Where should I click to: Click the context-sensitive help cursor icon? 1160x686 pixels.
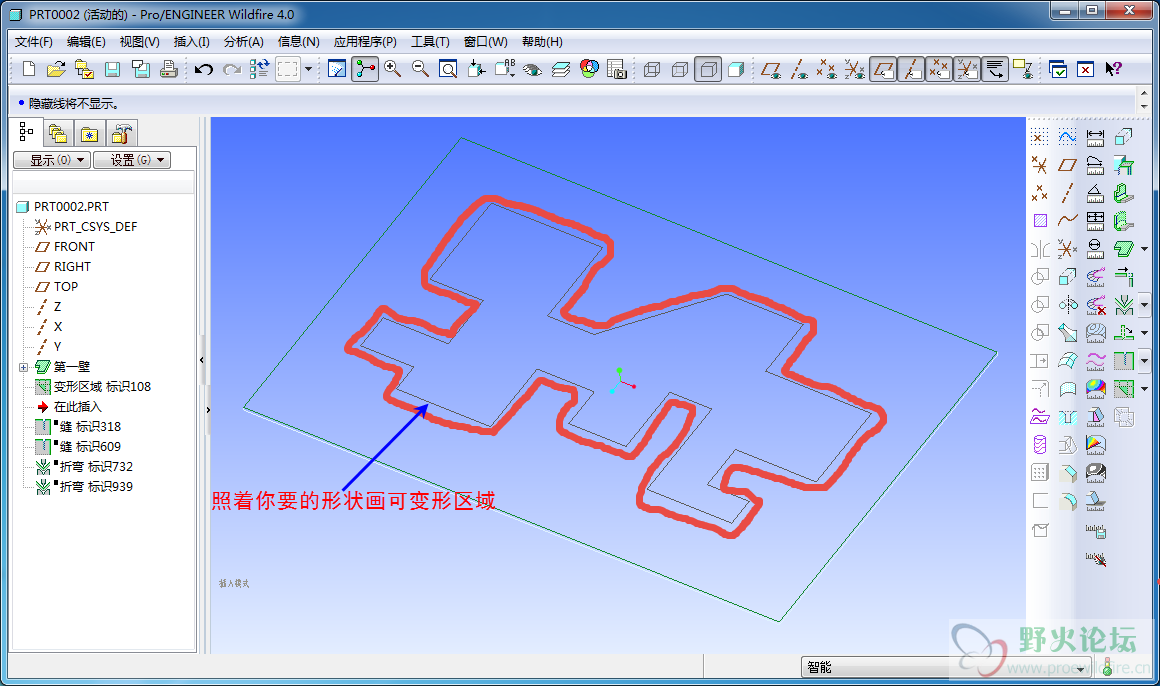point(1113,70)
